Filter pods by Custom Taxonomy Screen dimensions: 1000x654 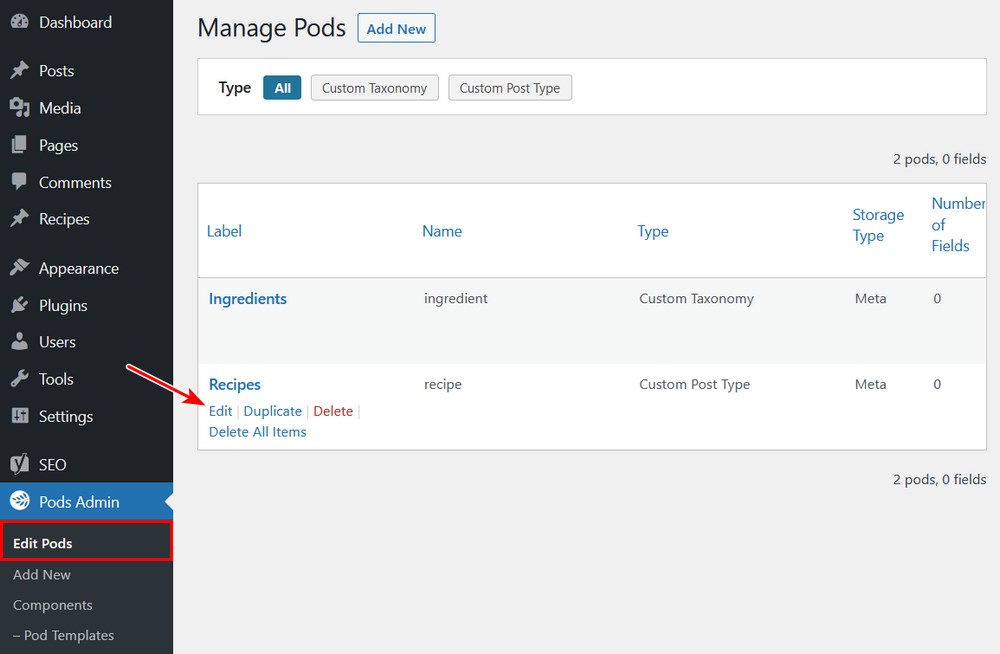pos(374,87)
